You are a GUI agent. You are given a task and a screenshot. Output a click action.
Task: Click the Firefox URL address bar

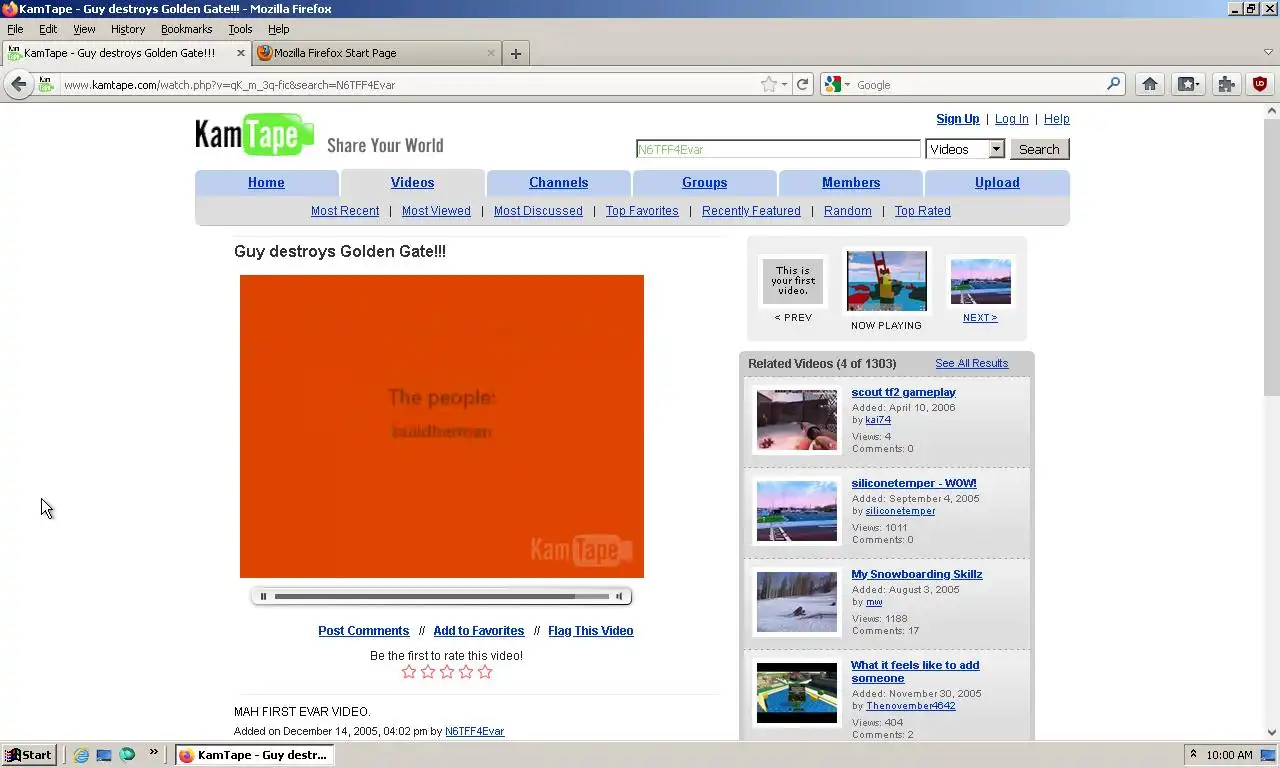[408, 85]
